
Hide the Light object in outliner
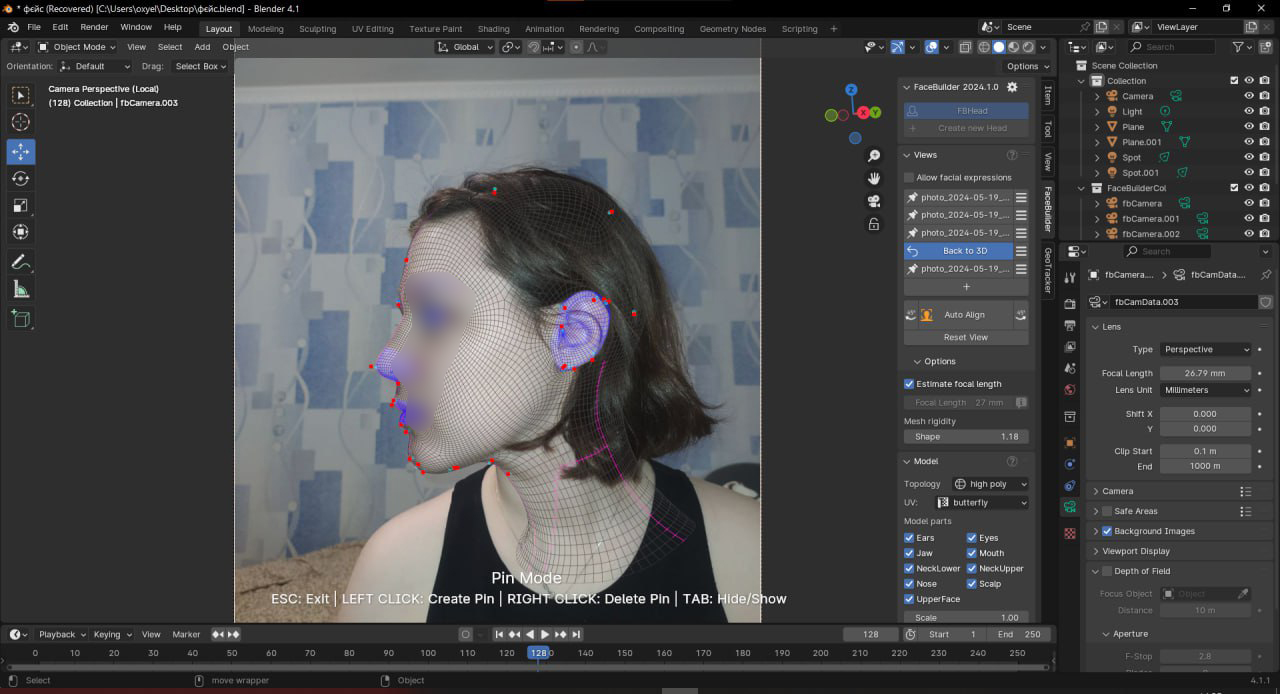(x=1249, y=112)
